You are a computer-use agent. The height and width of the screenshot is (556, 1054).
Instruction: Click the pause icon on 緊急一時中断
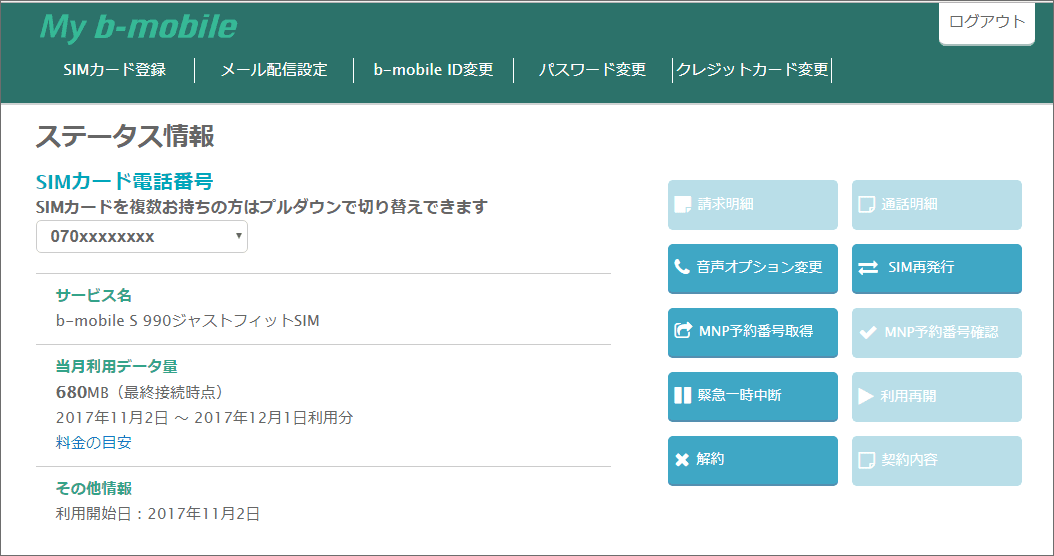[x=682, y=395]
